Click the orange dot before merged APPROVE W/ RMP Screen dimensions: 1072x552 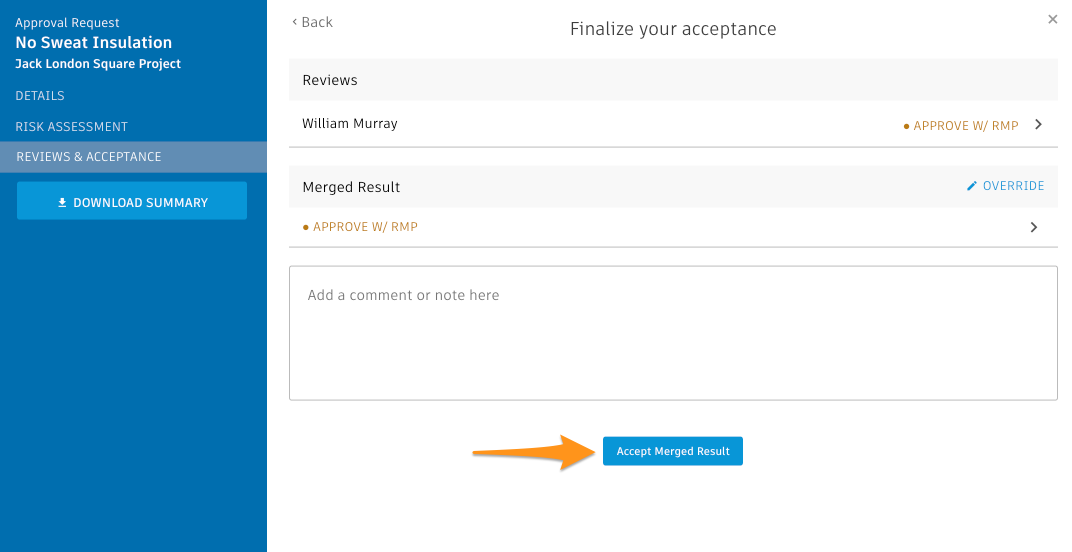click(306, 227)
